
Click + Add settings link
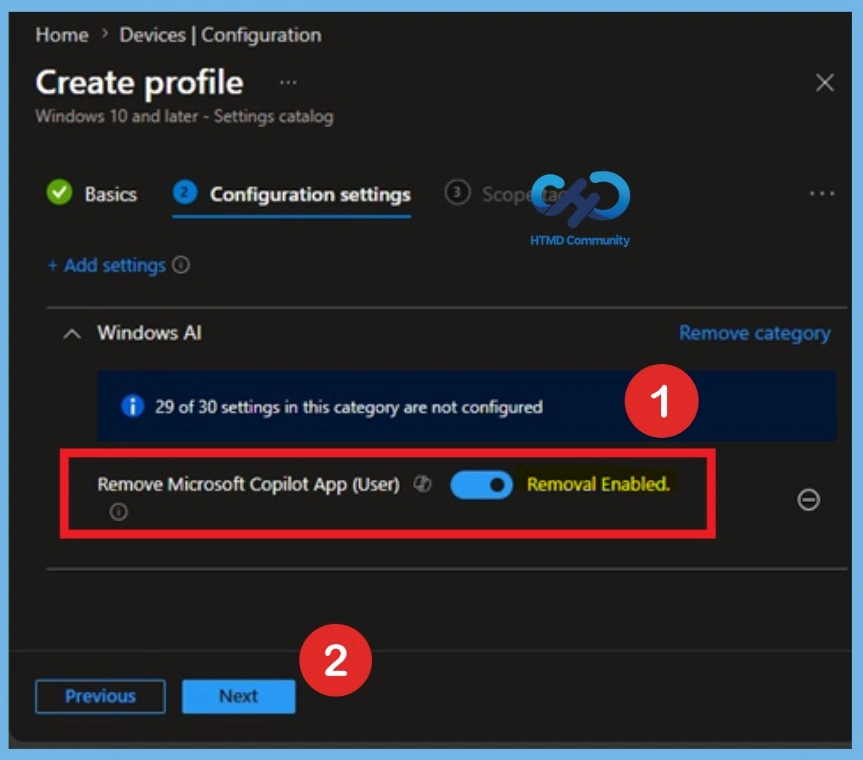(x=107, y=266)
